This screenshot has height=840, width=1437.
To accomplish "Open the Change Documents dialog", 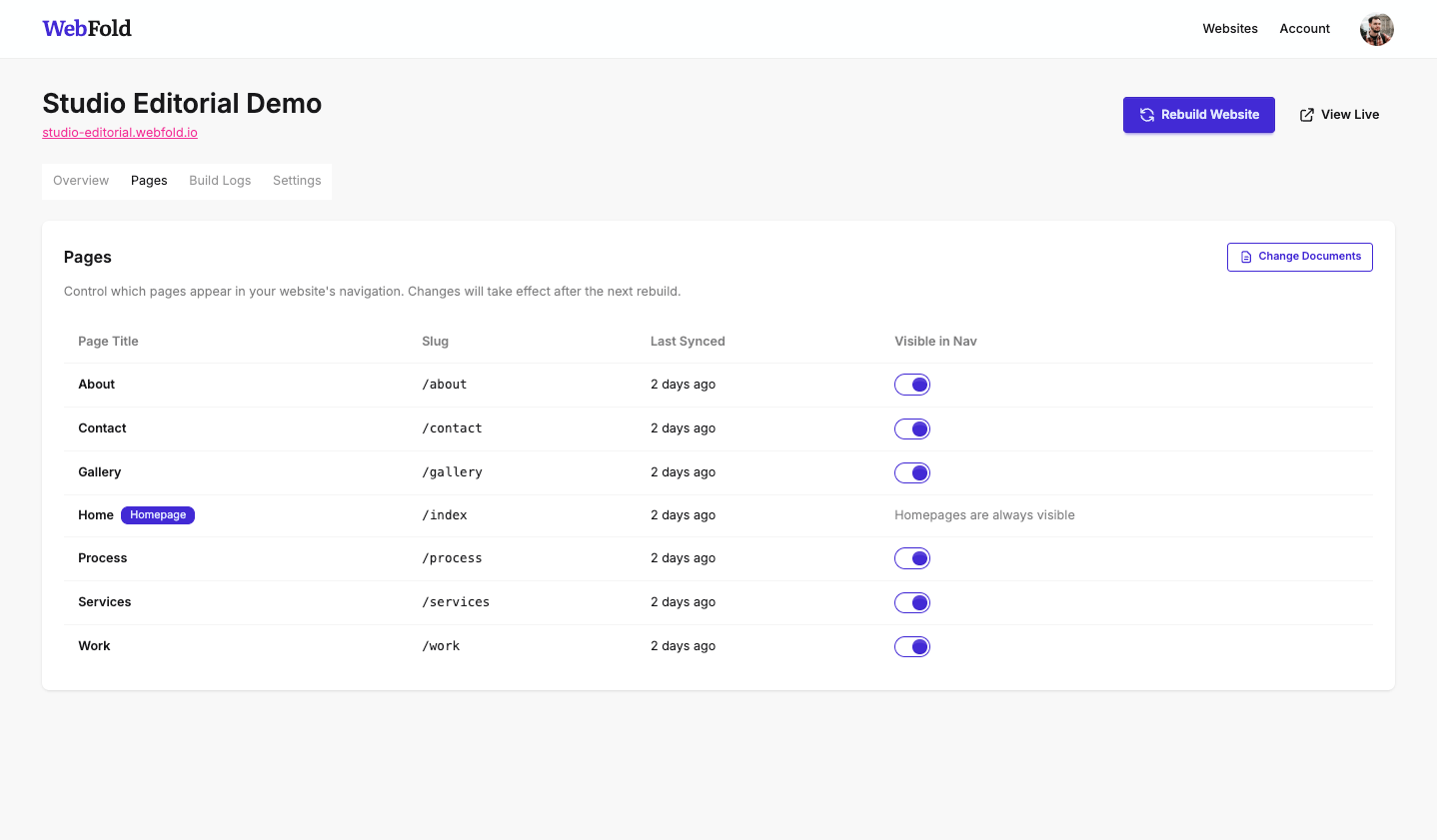I will click(x=1299, y=257).
